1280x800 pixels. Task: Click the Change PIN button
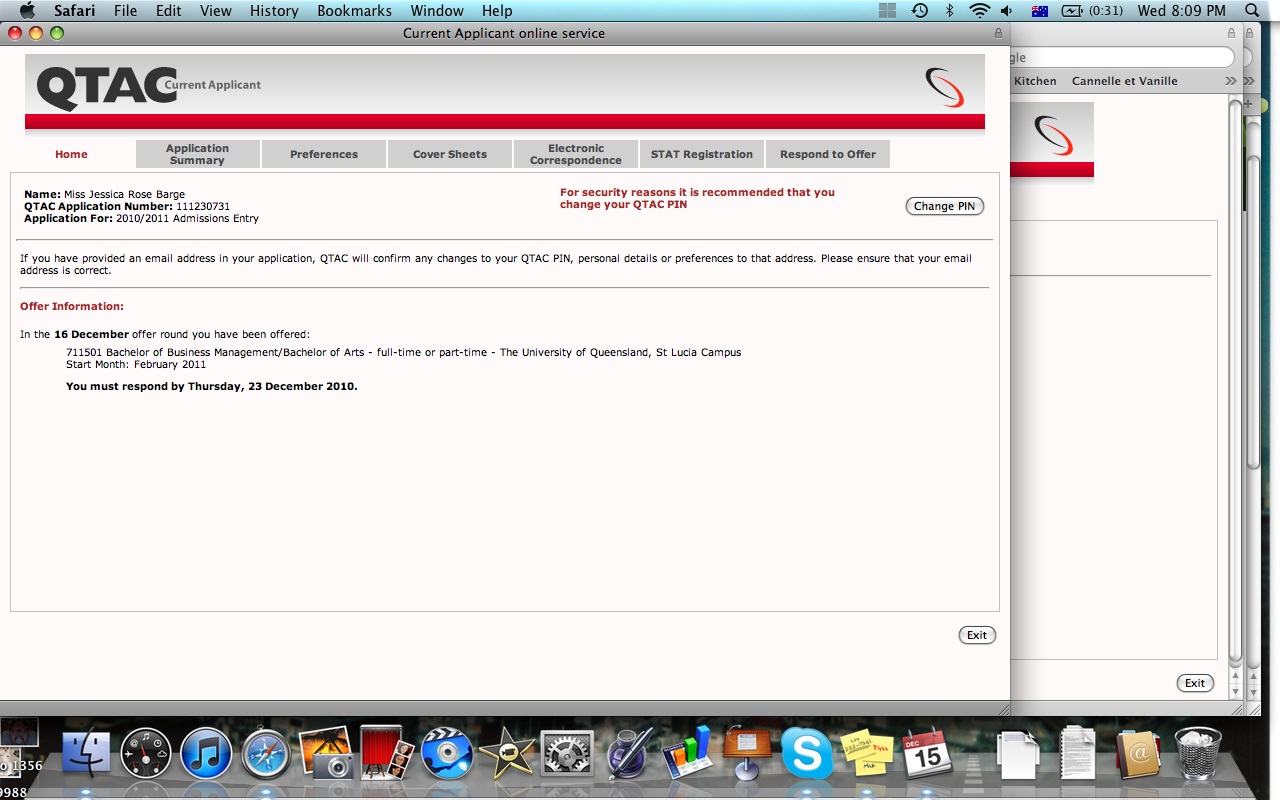click(x=945, y=206)
